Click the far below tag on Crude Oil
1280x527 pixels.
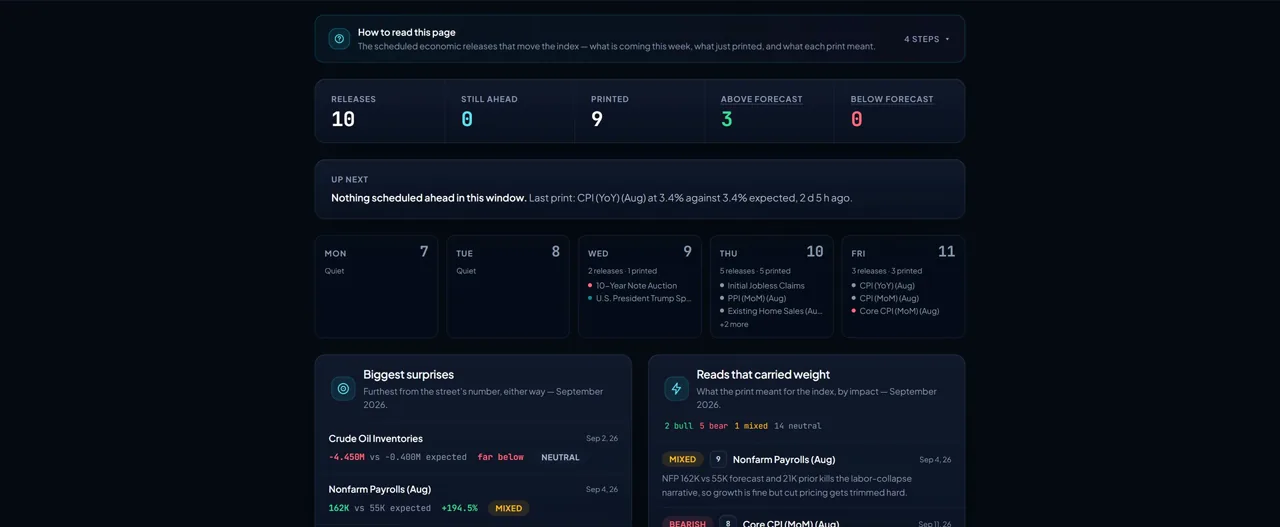[x=500, y=457]
